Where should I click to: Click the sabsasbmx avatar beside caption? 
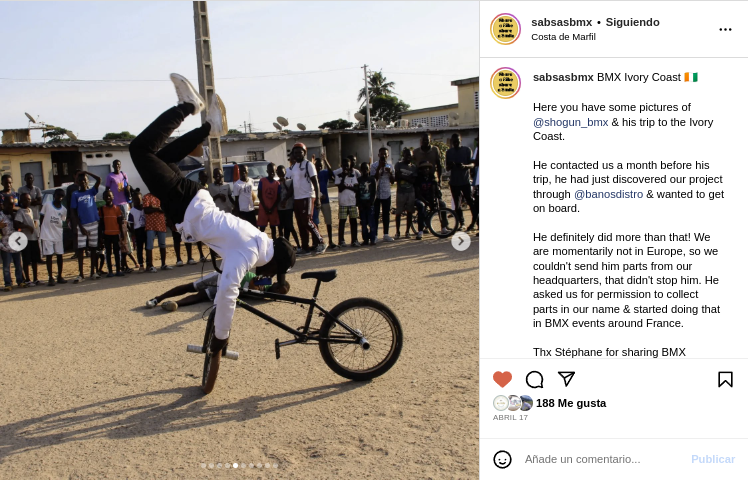tap(505, 83)
